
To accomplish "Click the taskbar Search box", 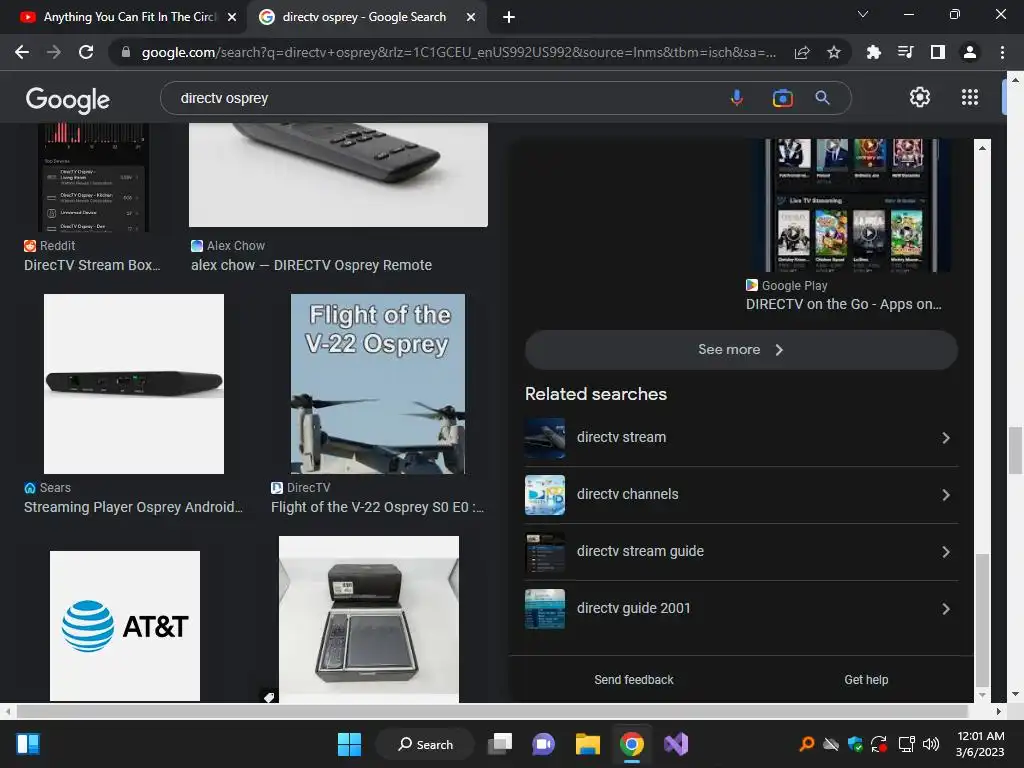I will point(425,744).
